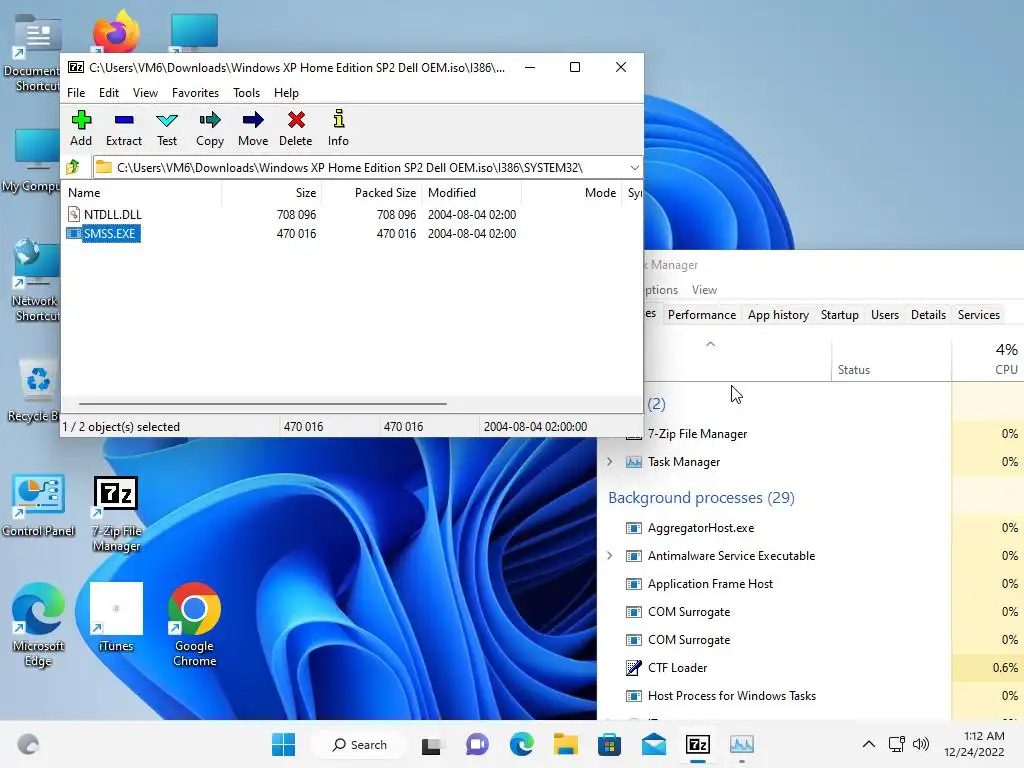Expand the Task Manager process entry
Viewport: 1024px width, 768px height.
coord(610,462)
